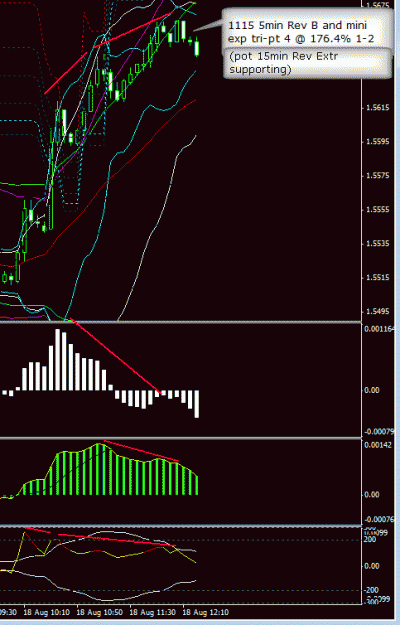
Task: Click the -200 oscillator scale value
Action: tap(370, 590)
